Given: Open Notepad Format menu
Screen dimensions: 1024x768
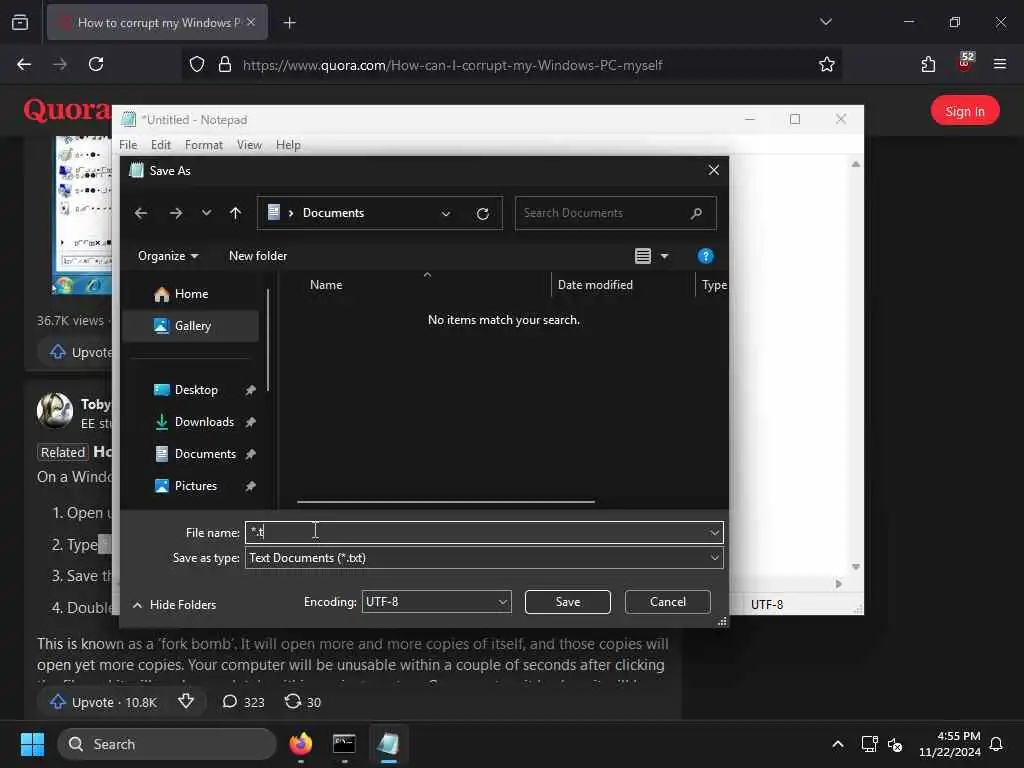Looking at the screenshot, I should click(204, 145).
